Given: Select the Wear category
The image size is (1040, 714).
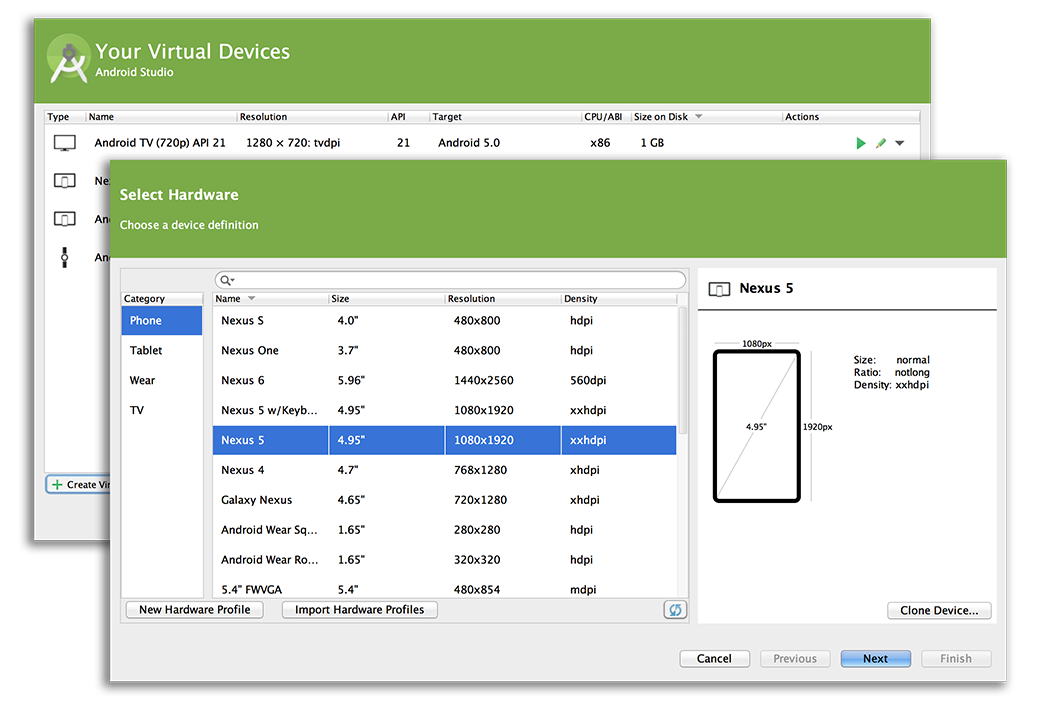Looking at the screenshot, I should pos(143,381).
